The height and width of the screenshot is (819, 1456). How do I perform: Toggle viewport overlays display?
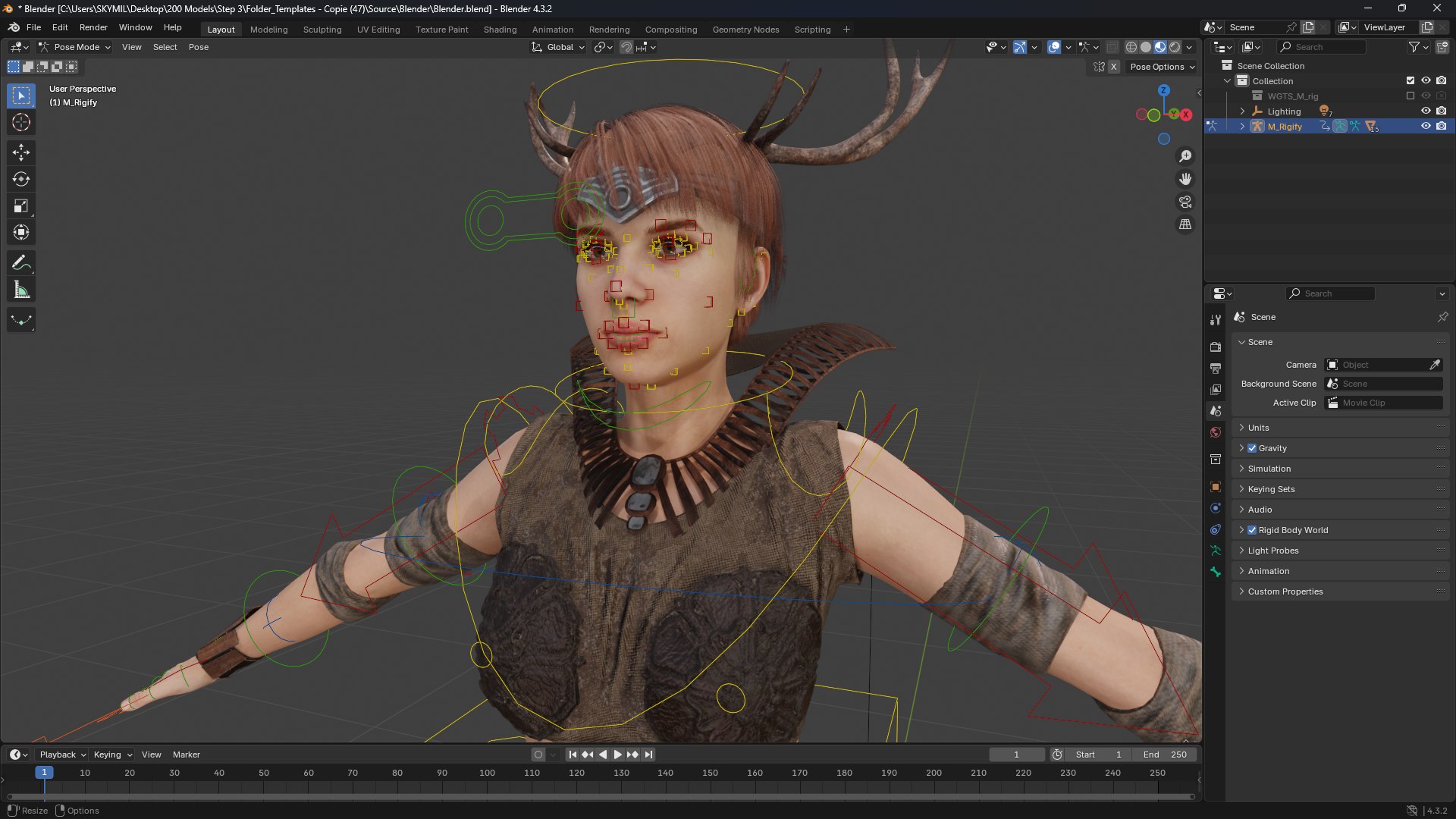coord(1054,47)
